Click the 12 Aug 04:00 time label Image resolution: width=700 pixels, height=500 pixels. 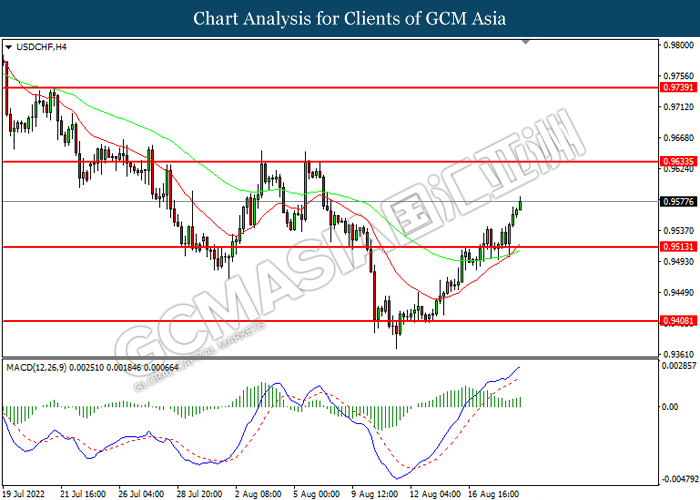pyautogui.click(x=435, y=494)
